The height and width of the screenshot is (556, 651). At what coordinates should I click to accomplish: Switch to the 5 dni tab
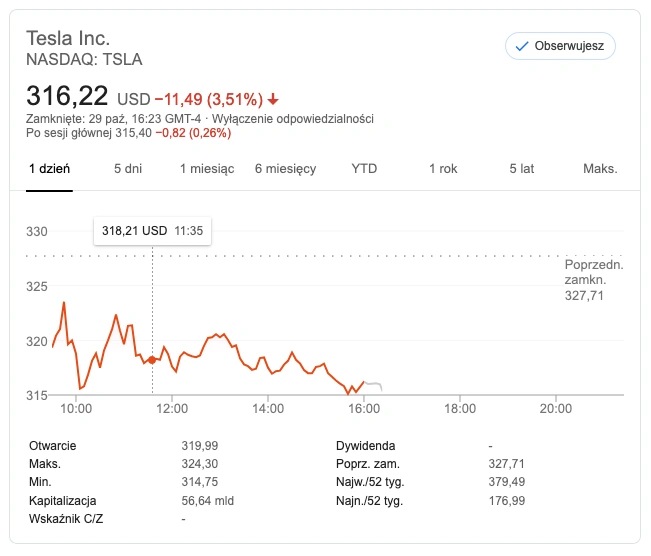pyautogui.click(x=128, y=169)
